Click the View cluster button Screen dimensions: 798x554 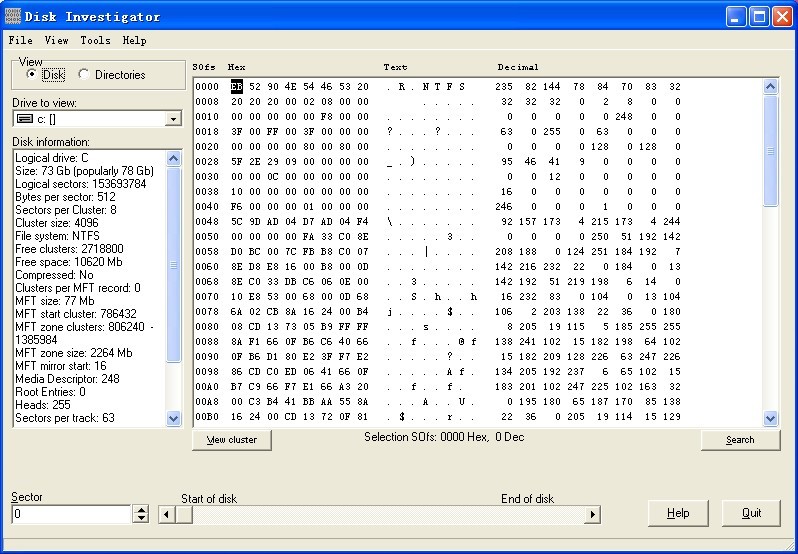(x=231, y=440)
